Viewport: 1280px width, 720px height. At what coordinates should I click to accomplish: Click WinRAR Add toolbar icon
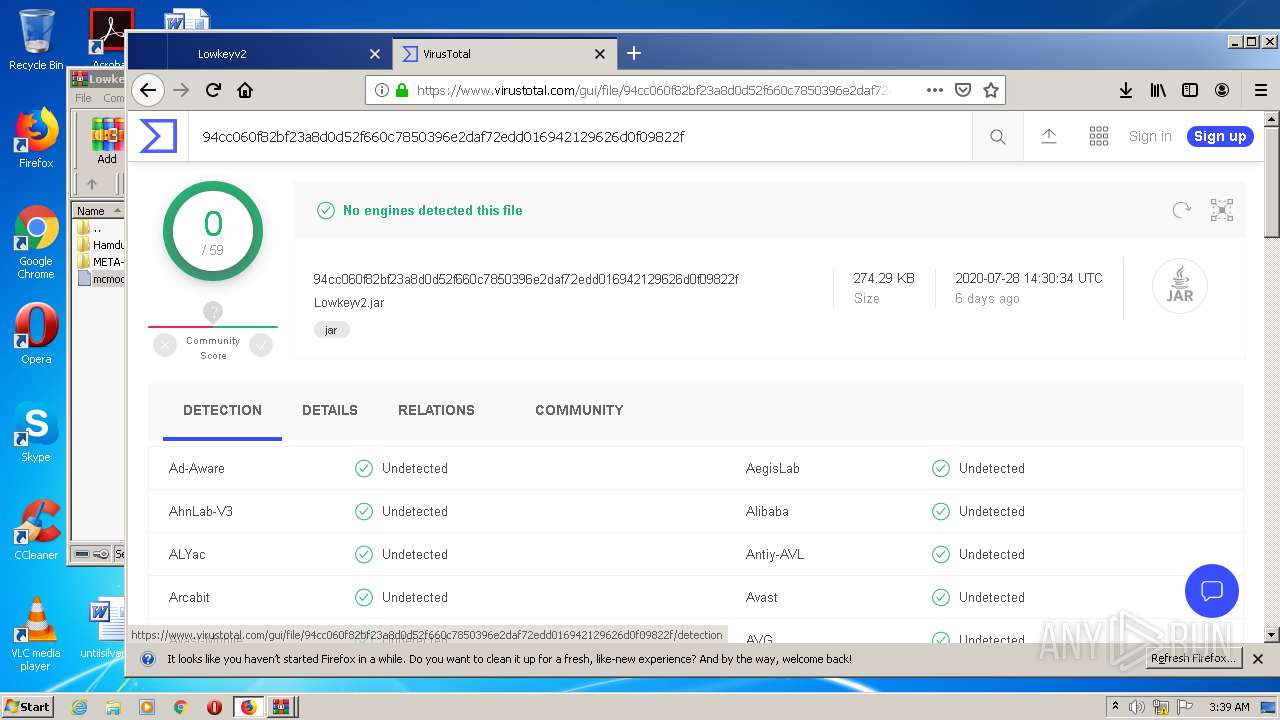106,141
